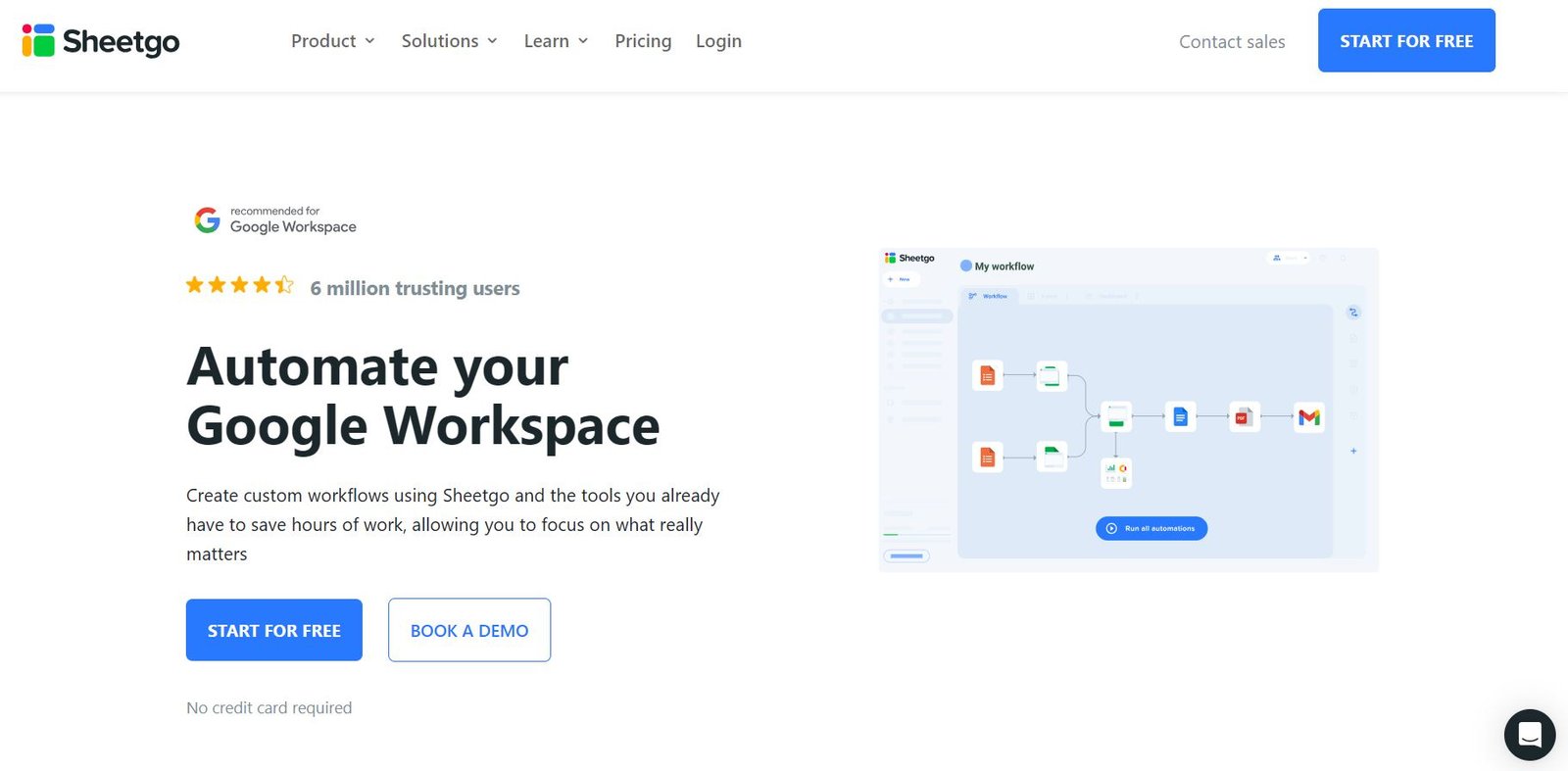
Task: Open the Login link
Action: coord(718,41)
